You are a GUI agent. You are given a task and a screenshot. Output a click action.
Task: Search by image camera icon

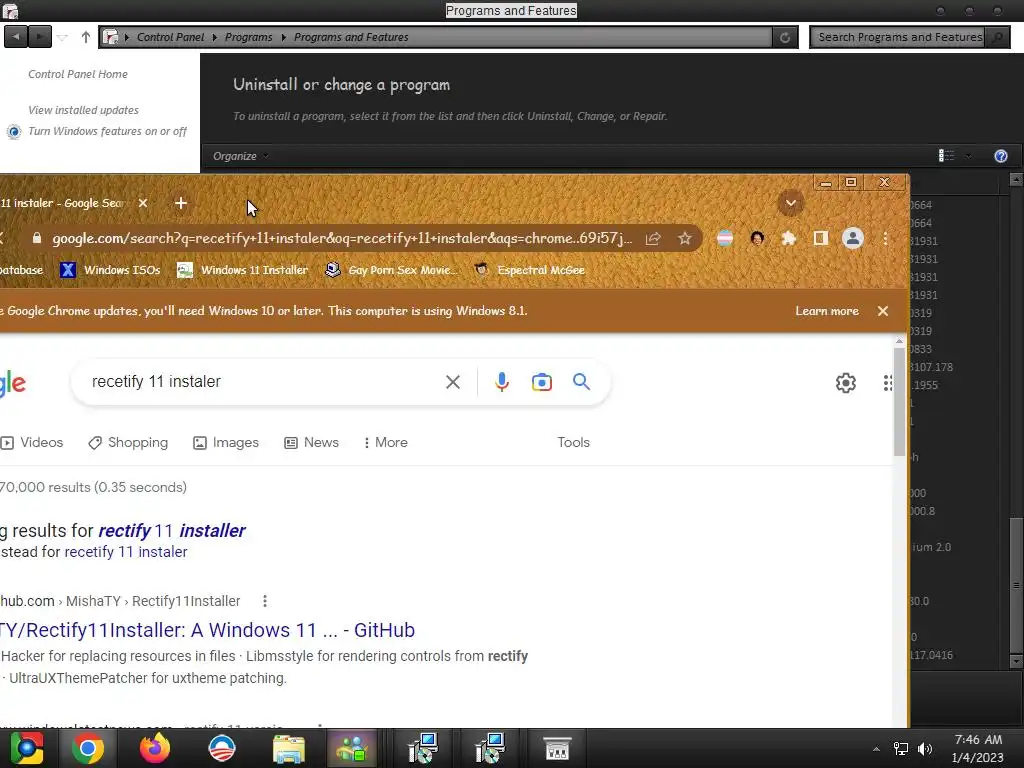click(x=541, y=382)
